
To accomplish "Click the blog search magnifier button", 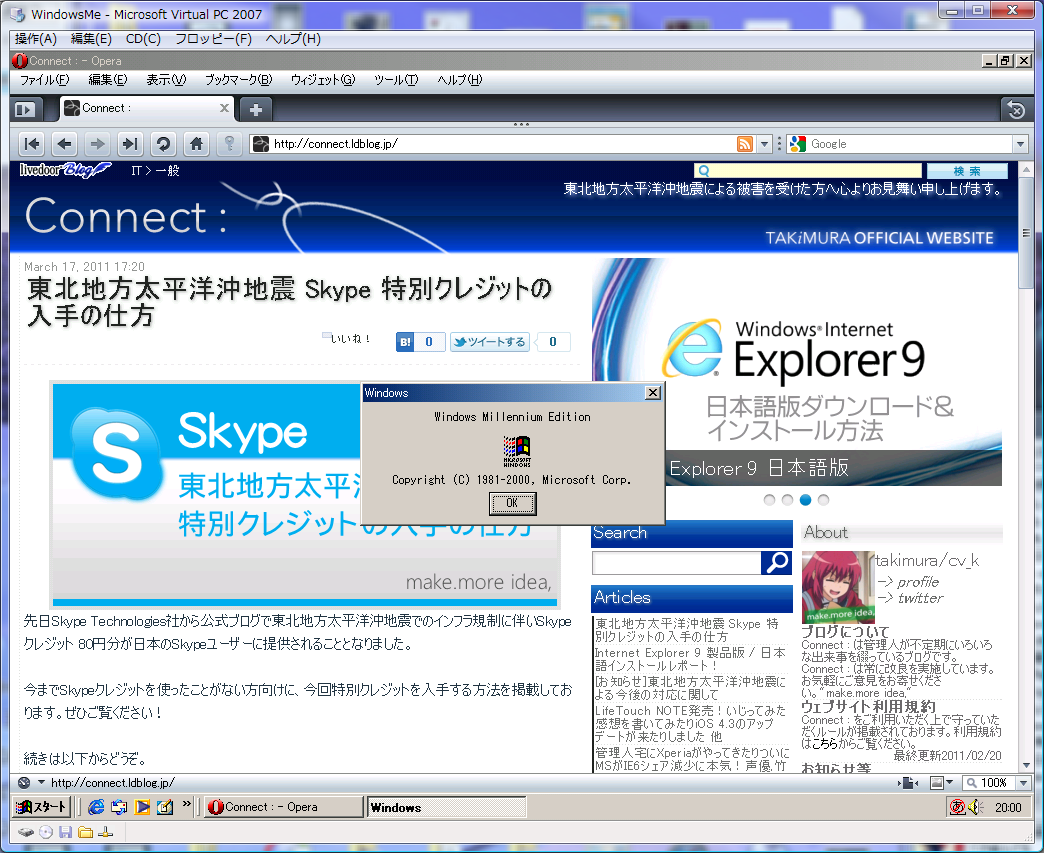I will (x=776, y=563).
